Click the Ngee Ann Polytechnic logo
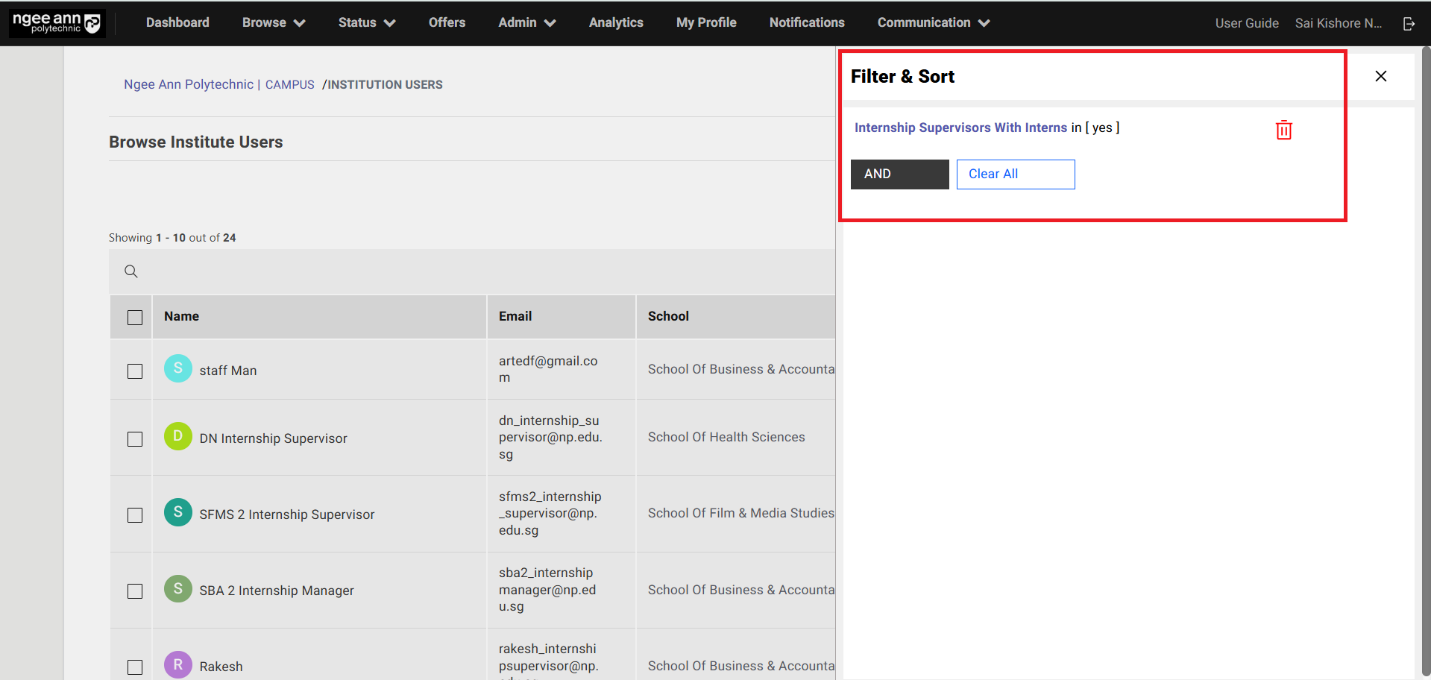 [x=57, y=23]
